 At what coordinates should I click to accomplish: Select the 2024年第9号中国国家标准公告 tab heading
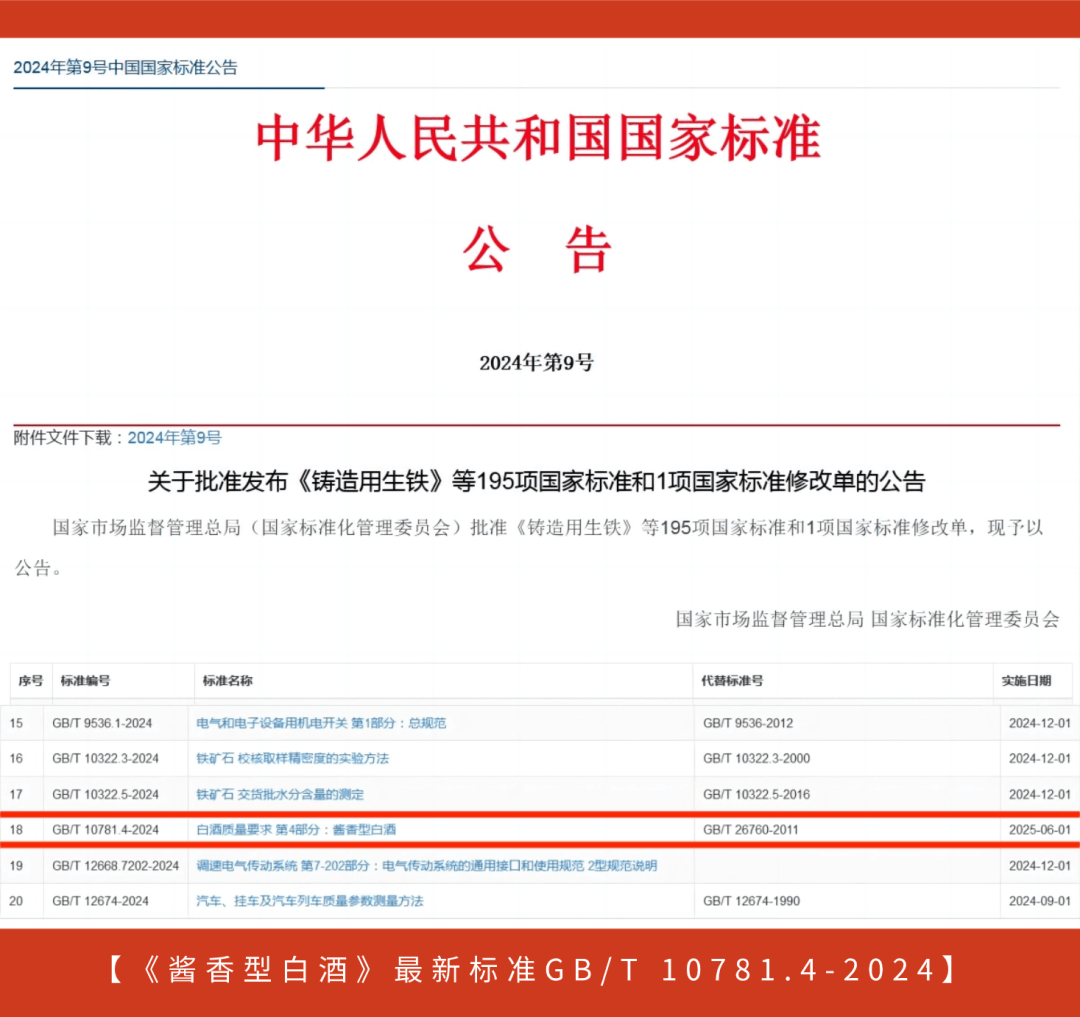tap(125, 67)
